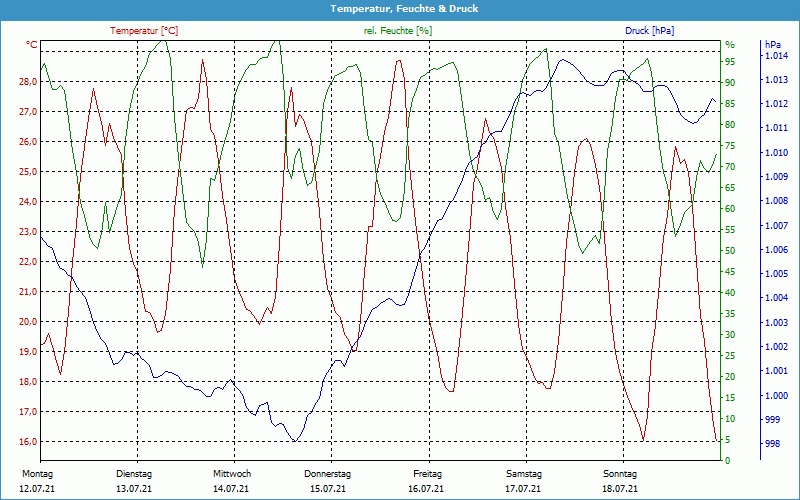
Task: Click the green "75" humidity axis value
Action: [730, 145]
